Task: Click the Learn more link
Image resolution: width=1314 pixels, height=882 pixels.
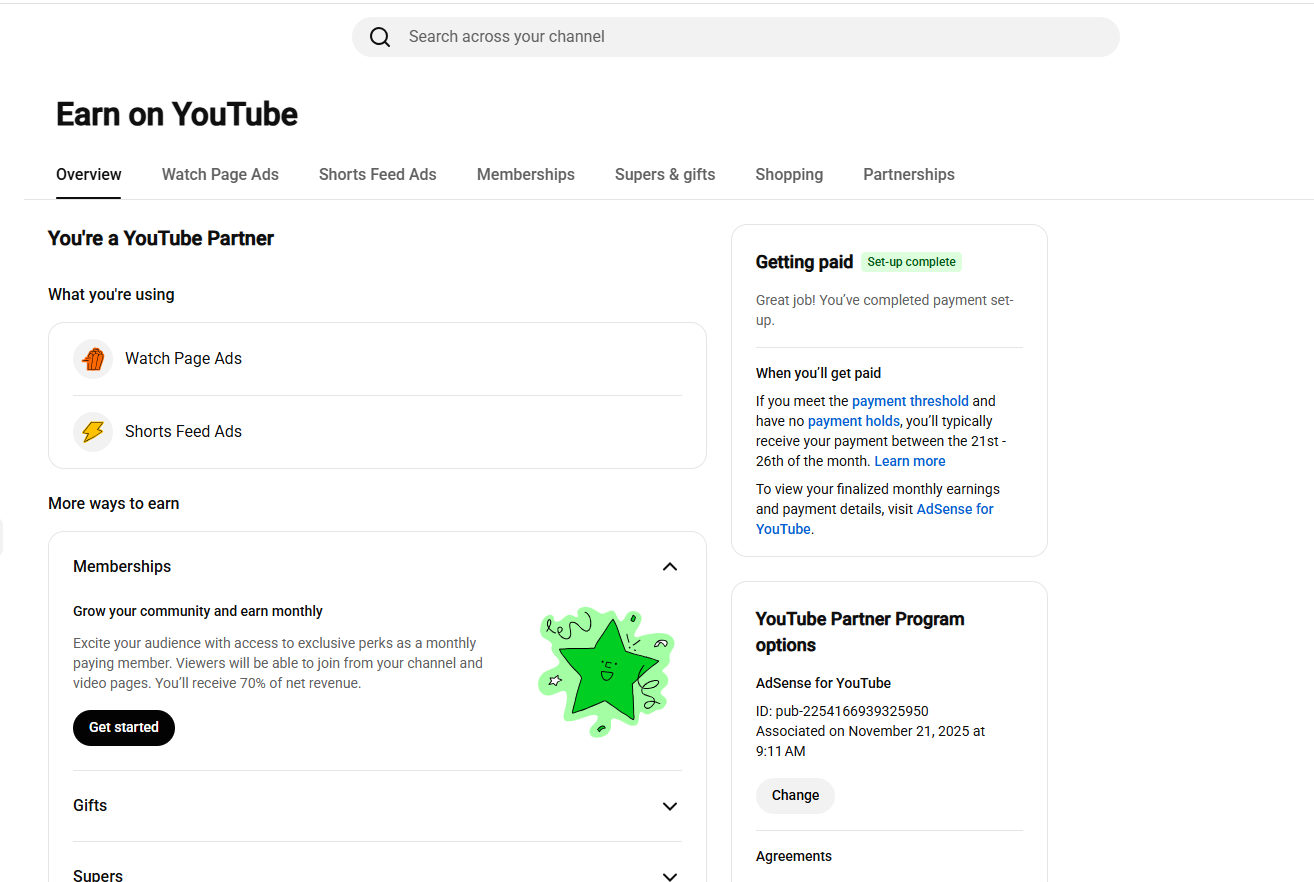Action: pos(910,461)
